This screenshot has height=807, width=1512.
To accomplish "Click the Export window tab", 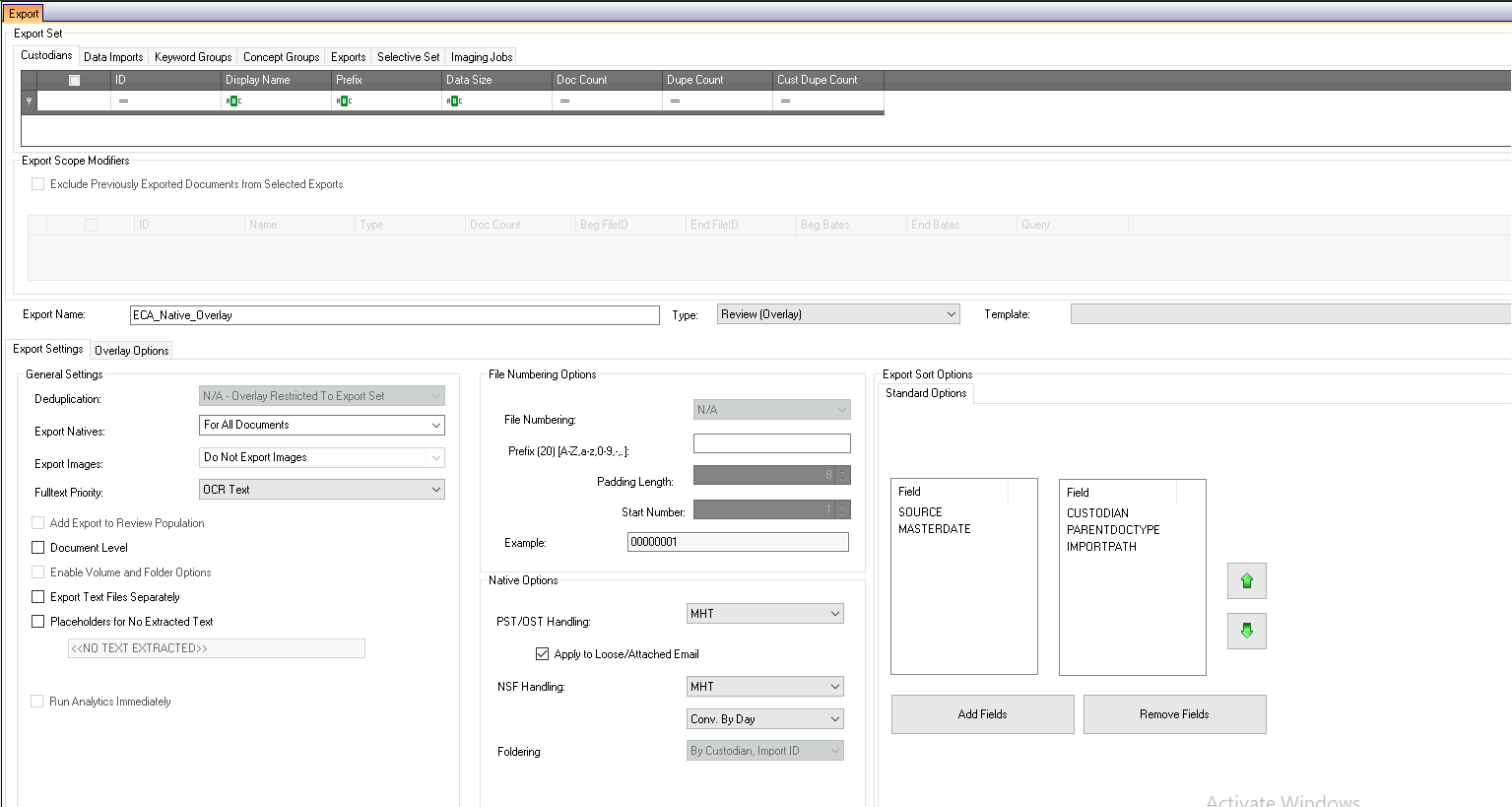I will click(x=24, y=14).
